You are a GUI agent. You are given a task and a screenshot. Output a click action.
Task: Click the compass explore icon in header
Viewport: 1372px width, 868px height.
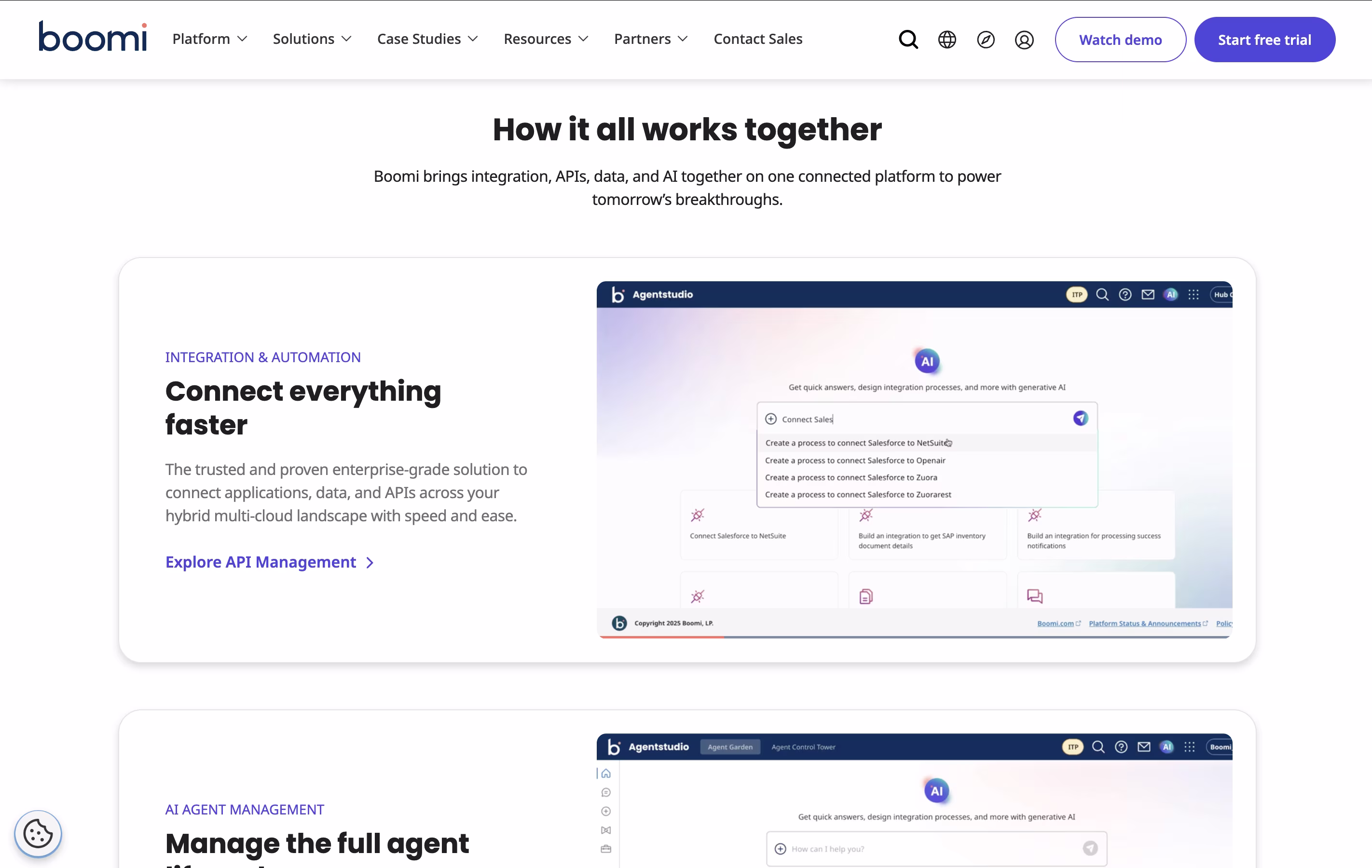[x=986, y=39]
